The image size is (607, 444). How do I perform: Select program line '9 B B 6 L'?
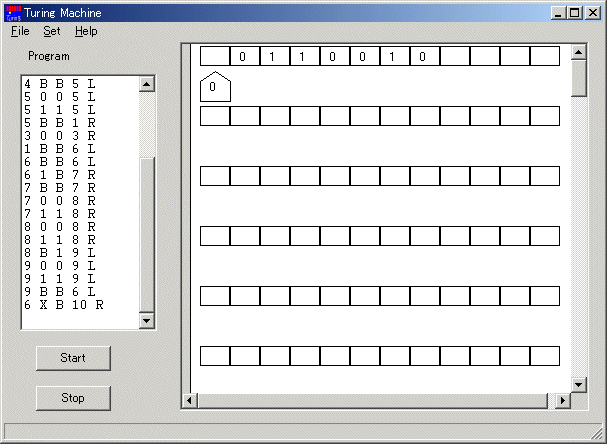coord(60,292)
